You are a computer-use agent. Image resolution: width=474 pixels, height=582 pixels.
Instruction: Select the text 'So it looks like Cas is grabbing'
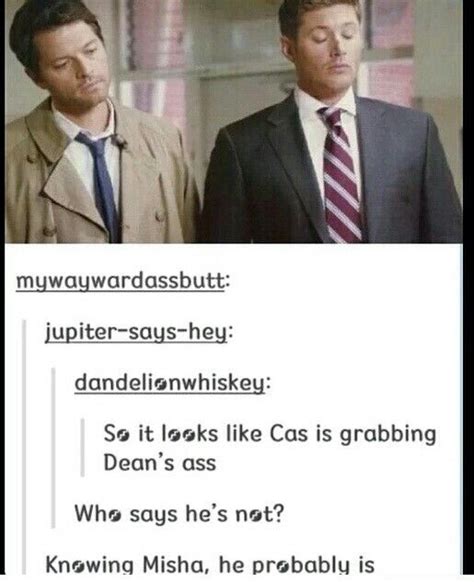270,434
